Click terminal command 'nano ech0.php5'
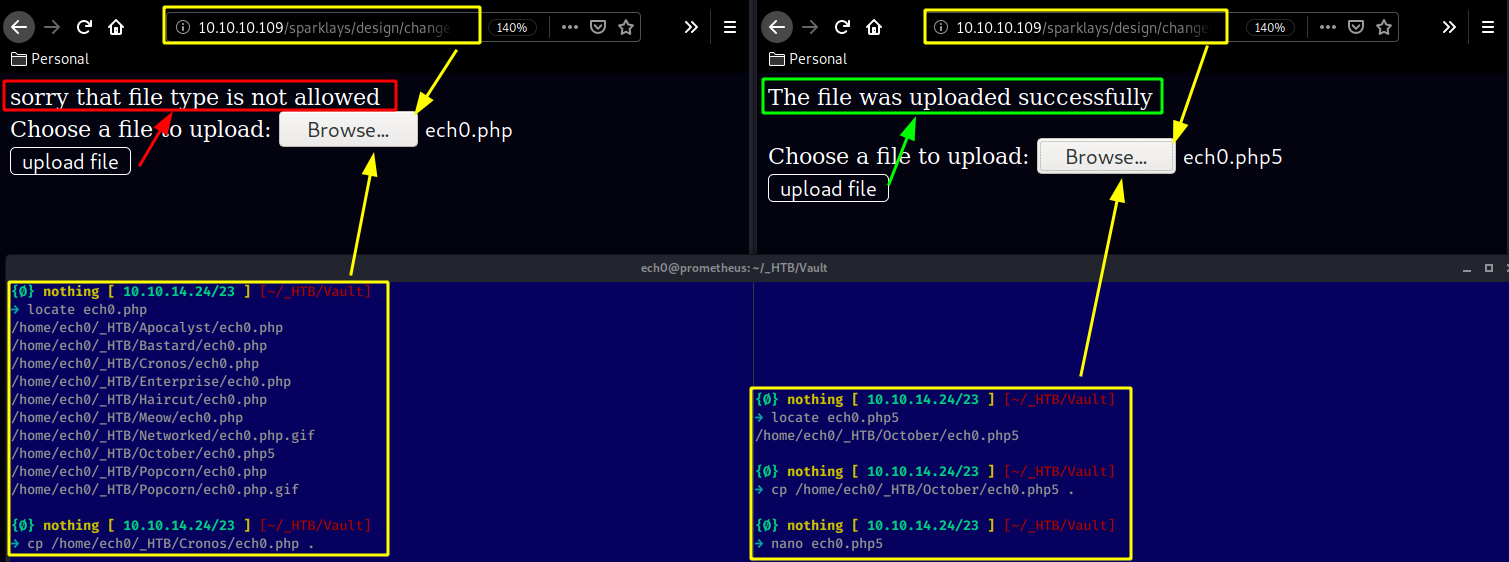The image size is (1509, 562). tap(827, 544)
